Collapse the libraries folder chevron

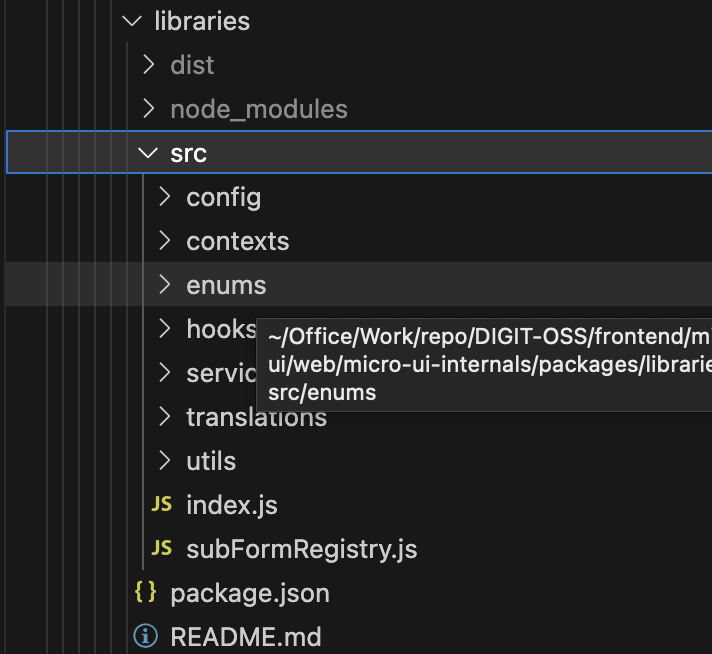[131, 21]
